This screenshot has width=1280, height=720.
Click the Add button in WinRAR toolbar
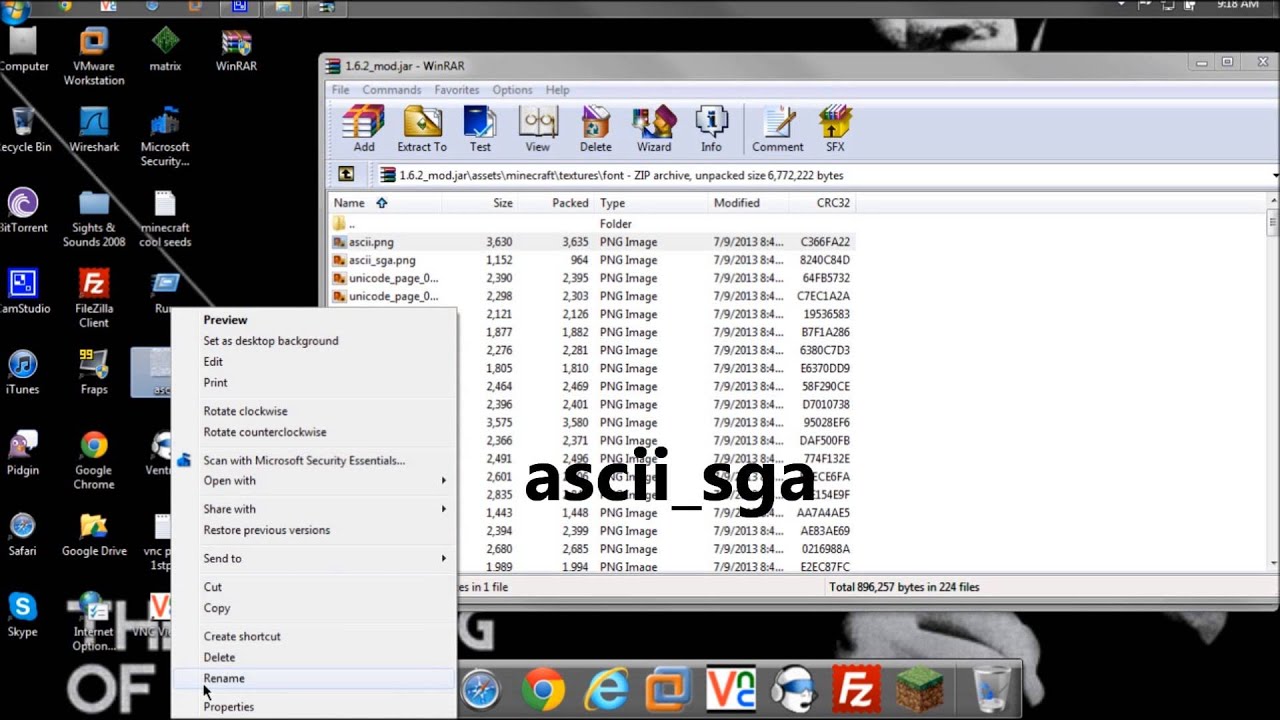363,129
